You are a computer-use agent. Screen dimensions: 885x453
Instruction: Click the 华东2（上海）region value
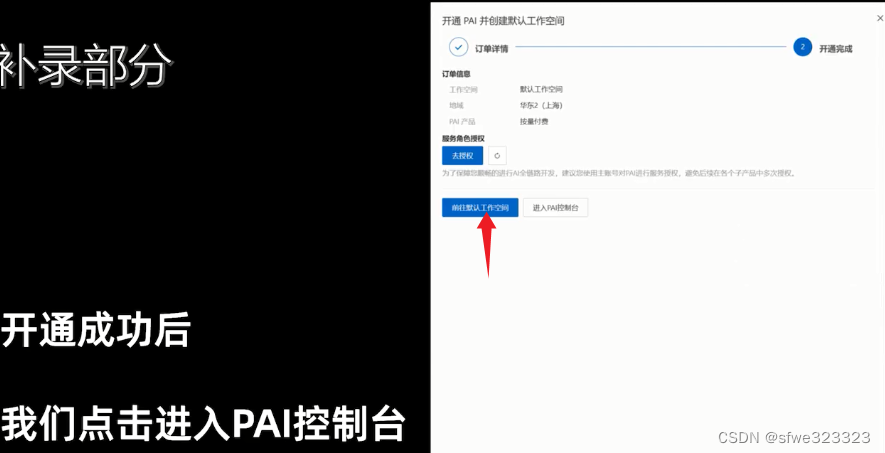click(541, 105)
